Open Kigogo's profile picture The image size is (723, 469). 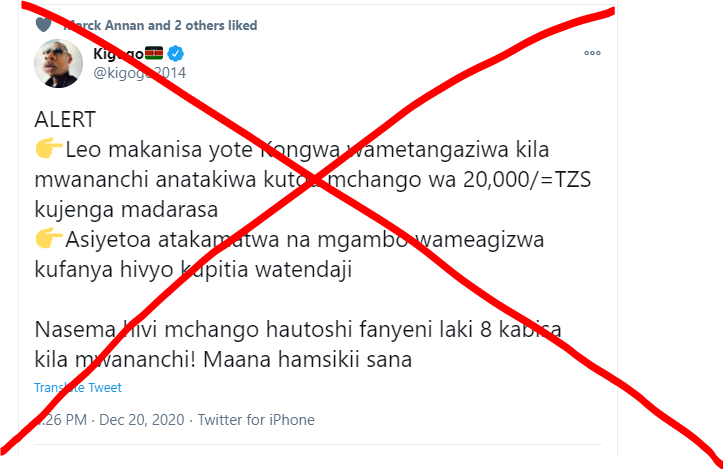59,64
